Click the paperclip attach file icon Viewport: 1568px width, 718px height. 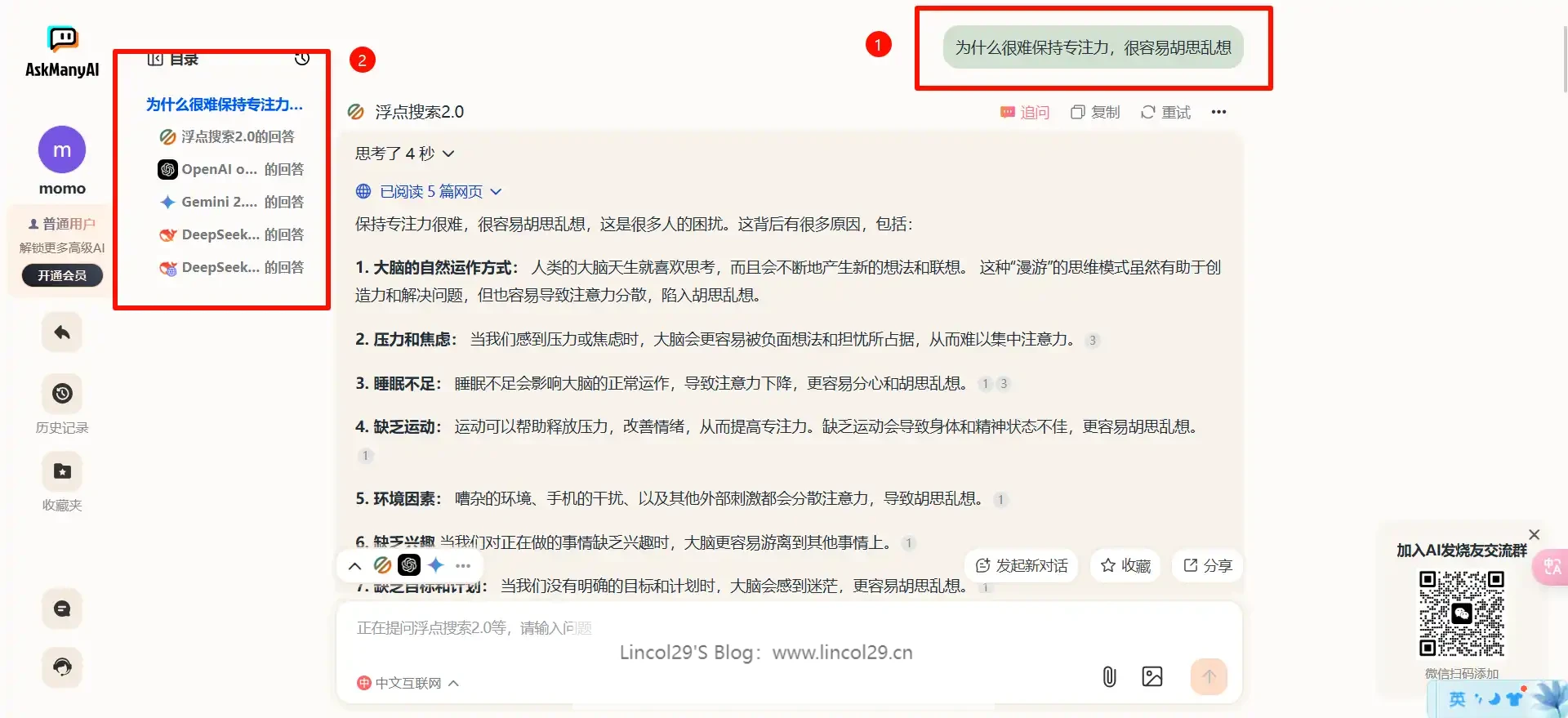(1109, 676)
